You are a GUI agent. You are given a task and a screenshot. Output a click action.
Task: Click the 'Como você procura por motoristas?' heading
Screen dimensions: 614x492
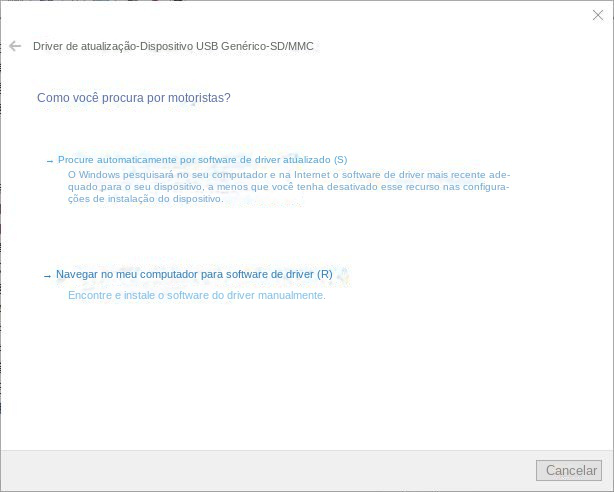134,98
